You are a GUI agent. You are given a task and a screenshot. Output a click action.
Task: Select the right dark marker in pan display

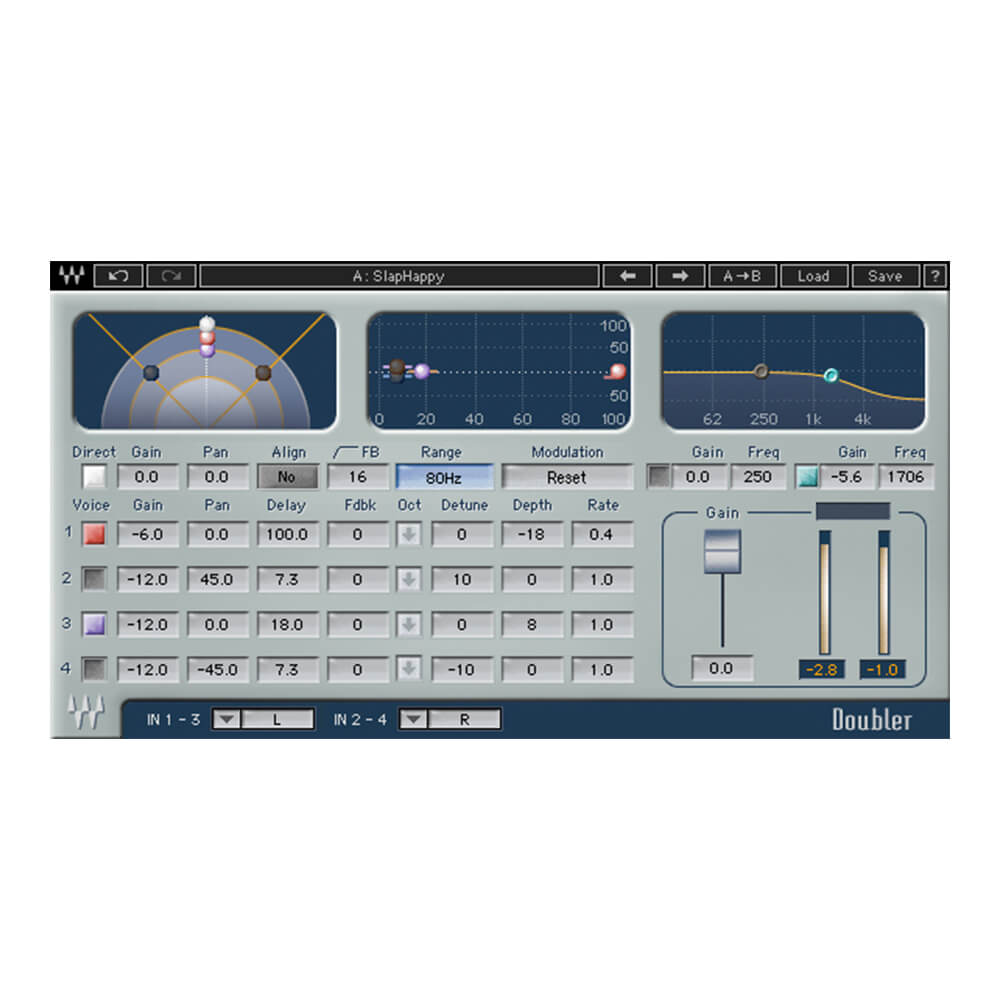(263, 372)
